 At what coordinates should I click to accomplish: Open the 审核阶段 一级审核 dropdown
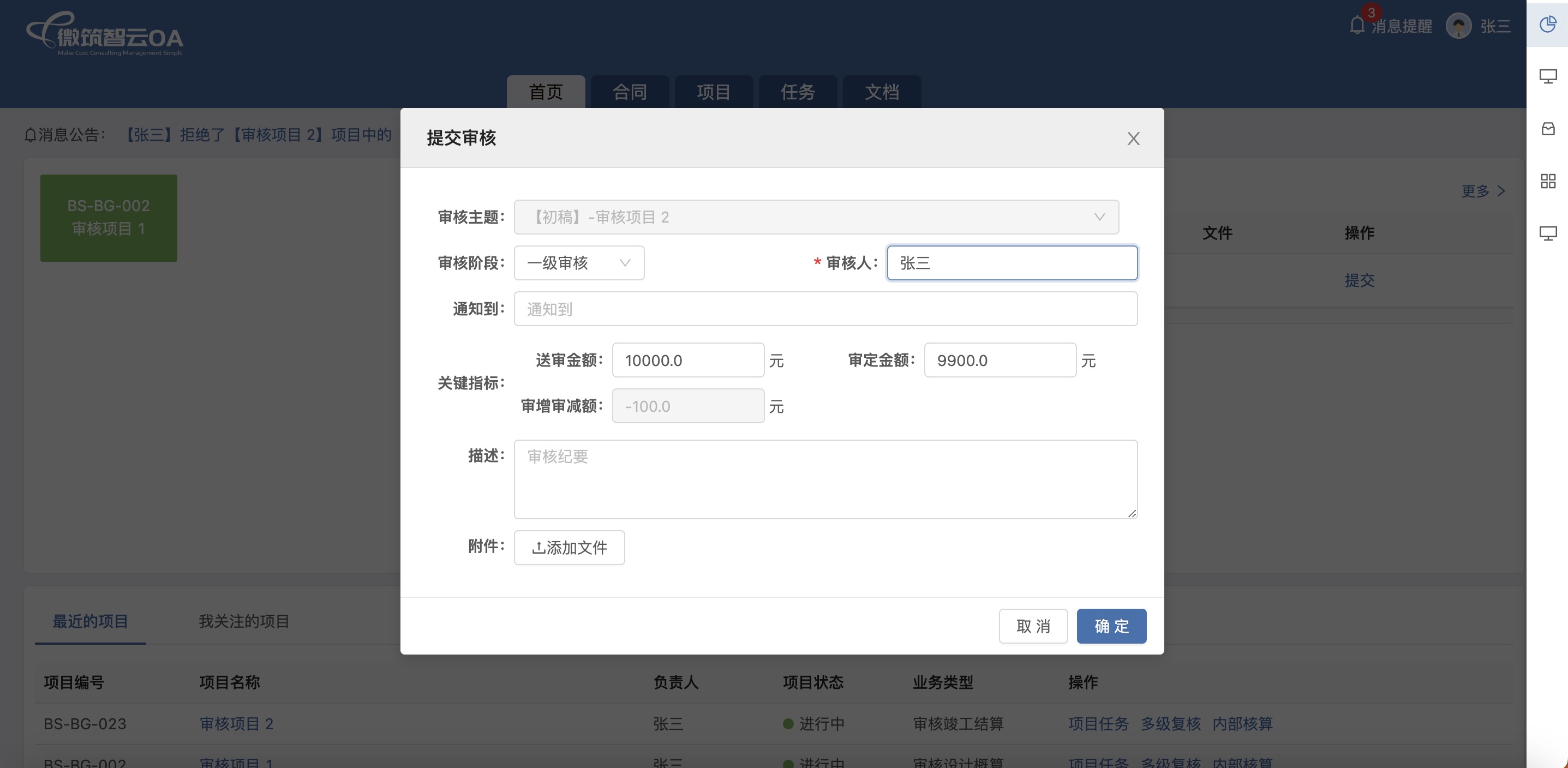[x=578, y=263]
